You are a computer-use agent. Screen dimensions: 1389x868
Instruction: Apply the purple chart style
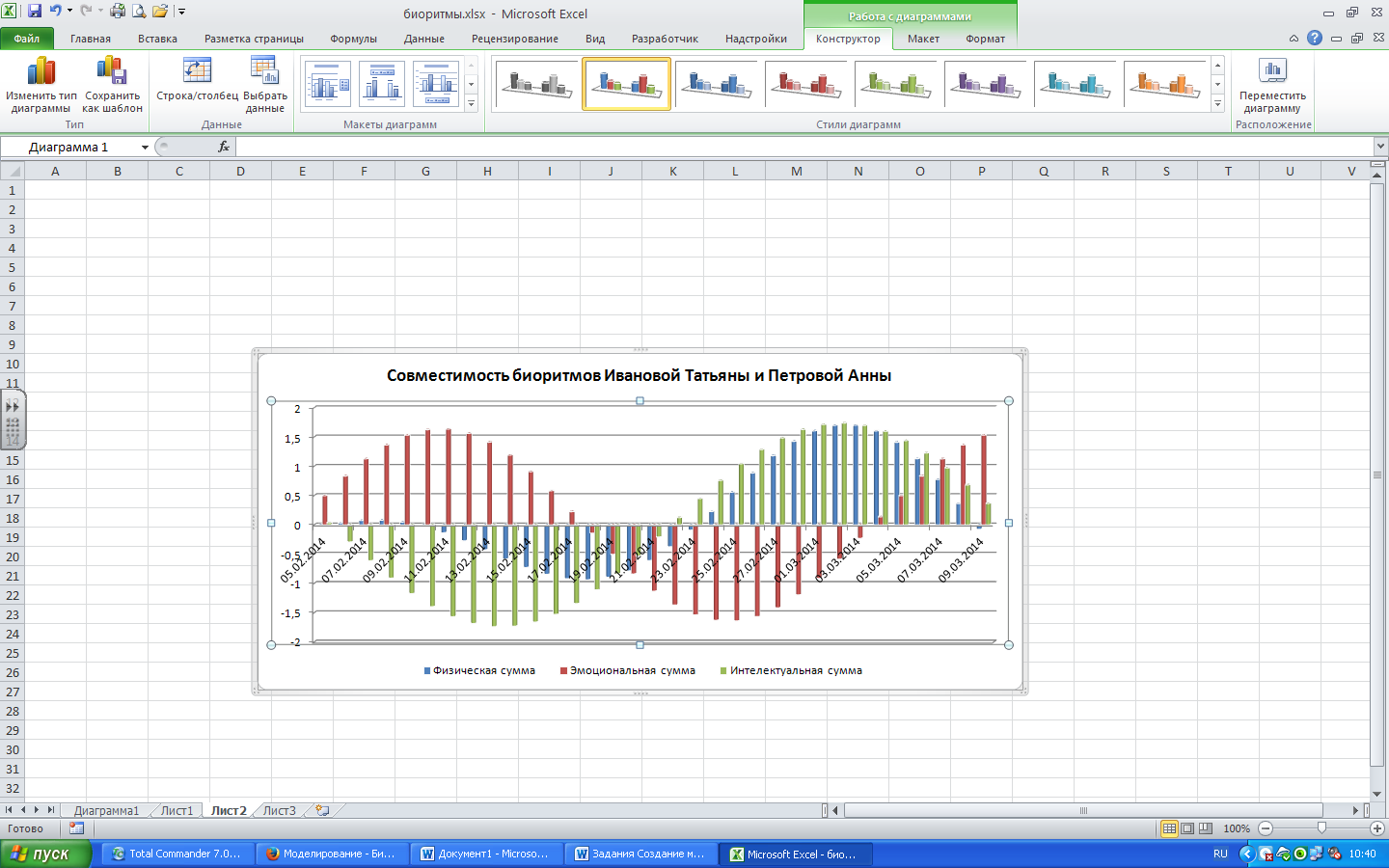[x=985, y=84]
